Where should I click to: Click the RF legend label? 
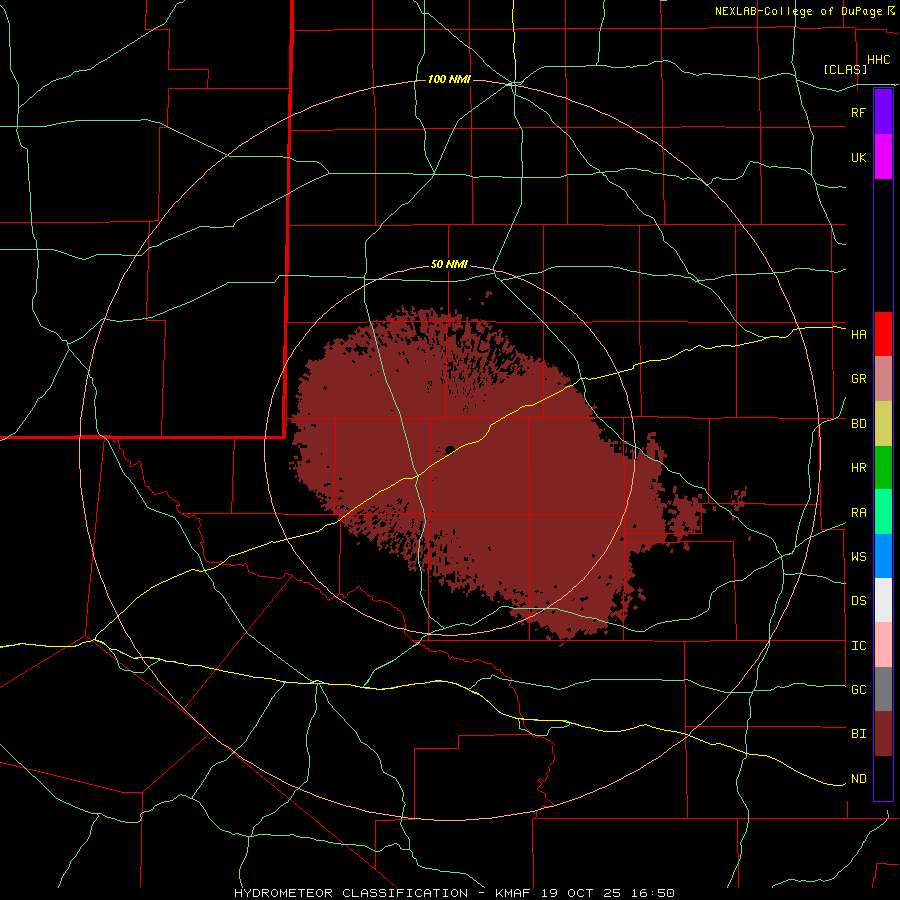859,112
